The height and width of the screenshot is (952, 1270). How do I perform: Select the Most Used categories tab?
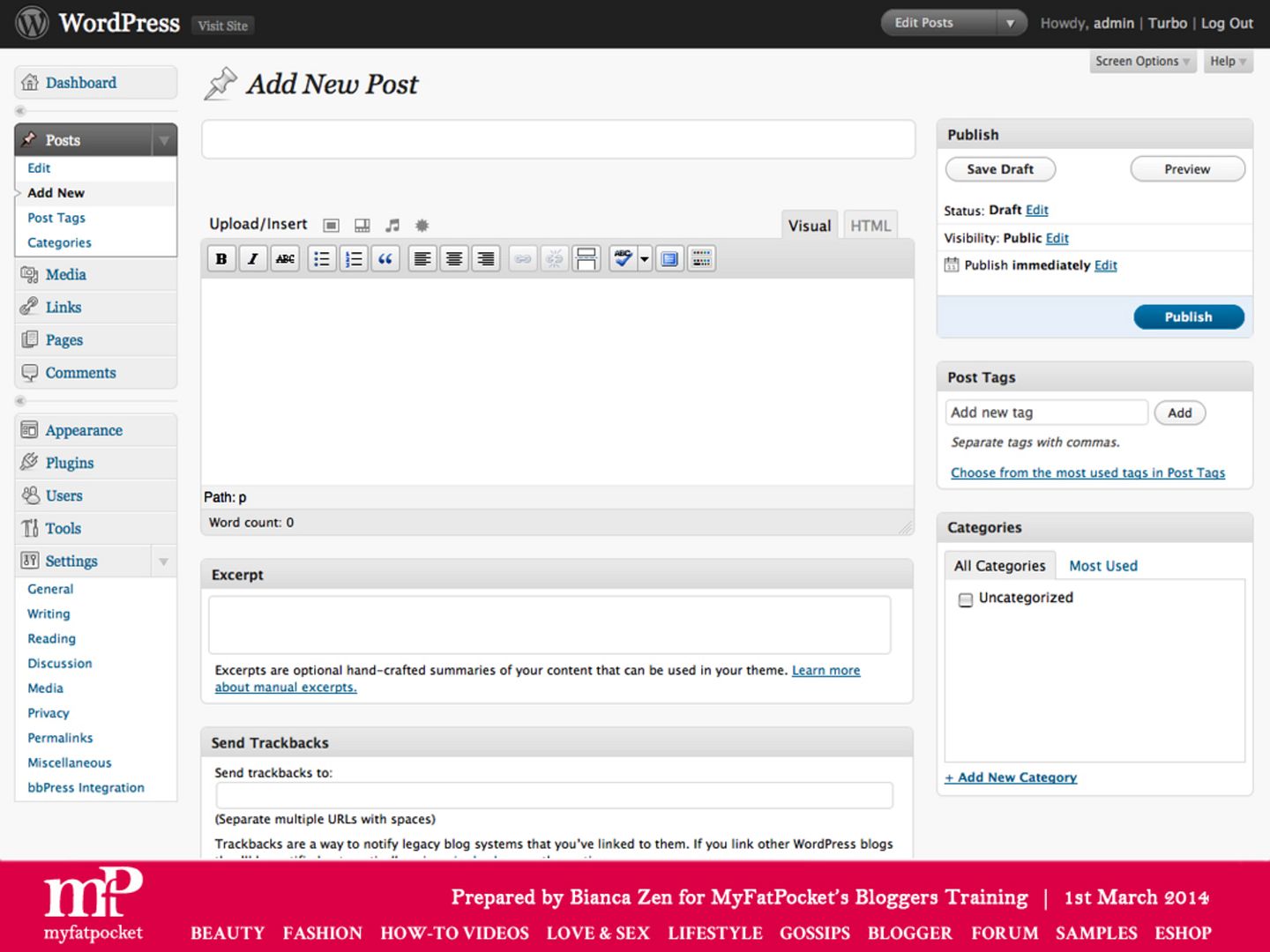click(x=1103, y=566)
